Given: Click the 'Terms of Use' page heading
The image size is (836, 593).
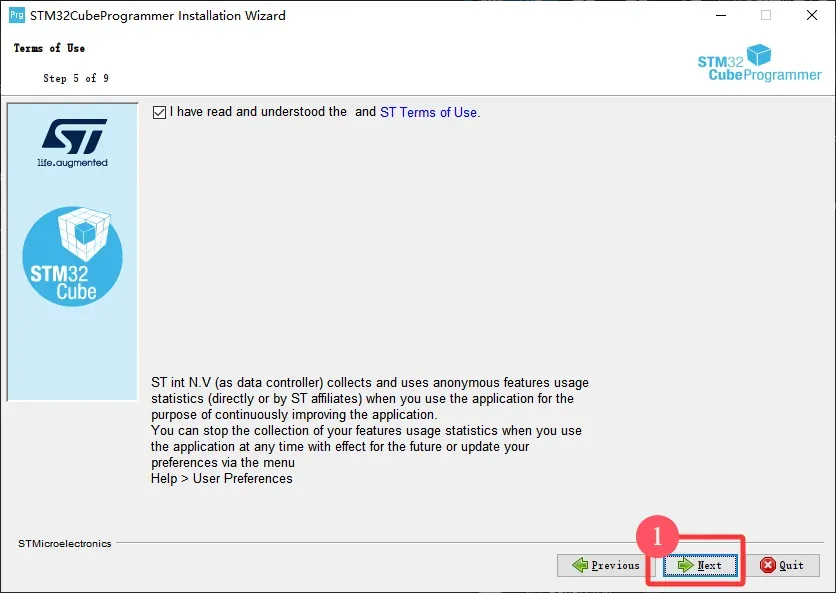Looking at the screenshot, I should pos(49,48).
